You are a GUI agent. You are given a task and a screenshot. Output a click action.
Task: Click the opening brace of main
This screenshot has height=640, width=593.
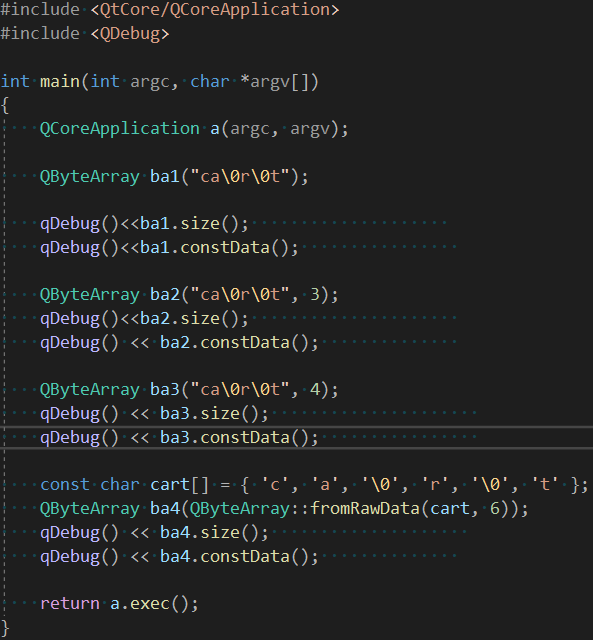(4, 105)
